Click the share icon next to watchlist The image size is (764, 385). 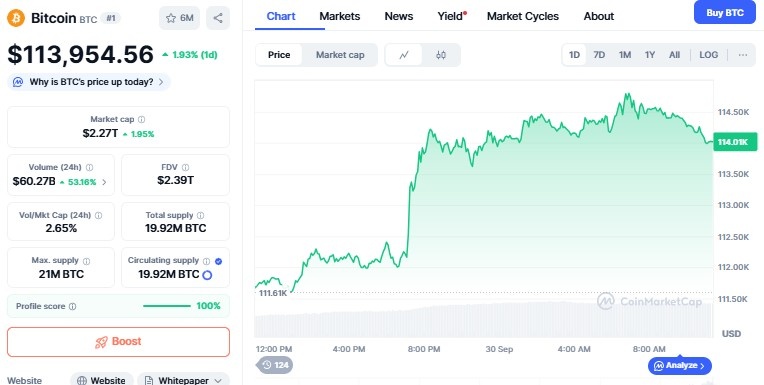coord(218,18)
